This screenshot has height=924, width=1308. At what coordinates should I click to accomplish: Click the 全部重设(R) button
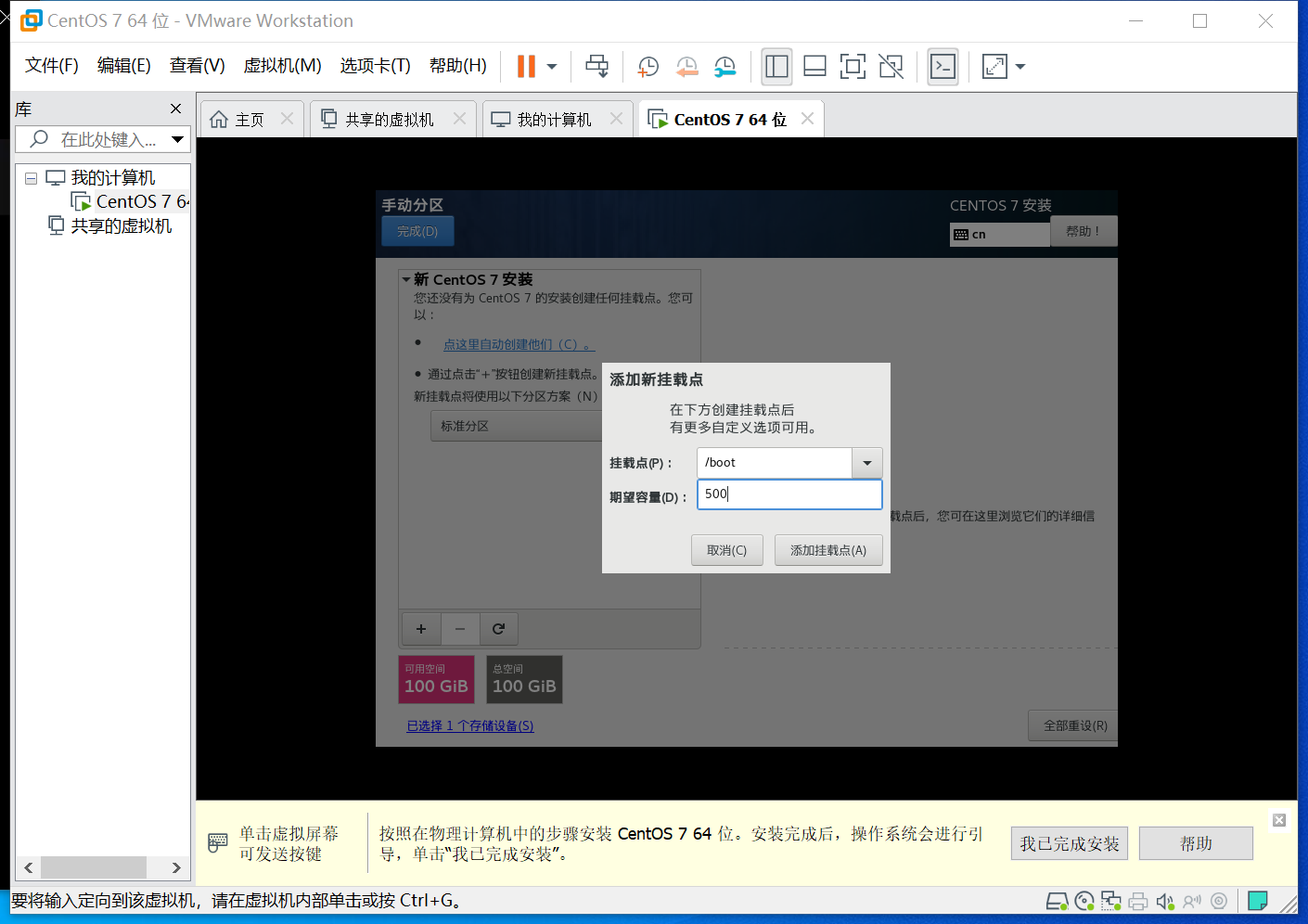pos(1074,725)
